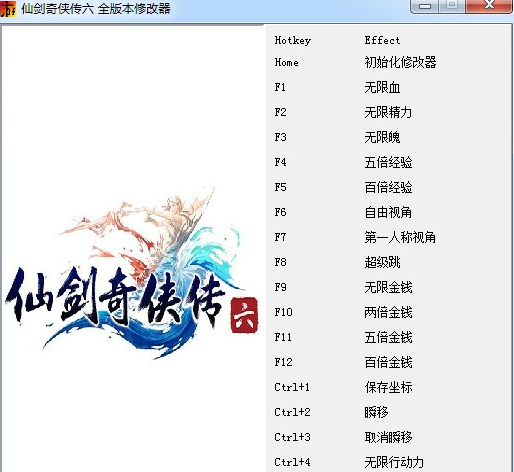Select the 五倍经验 effect text

tap(388, 162)
